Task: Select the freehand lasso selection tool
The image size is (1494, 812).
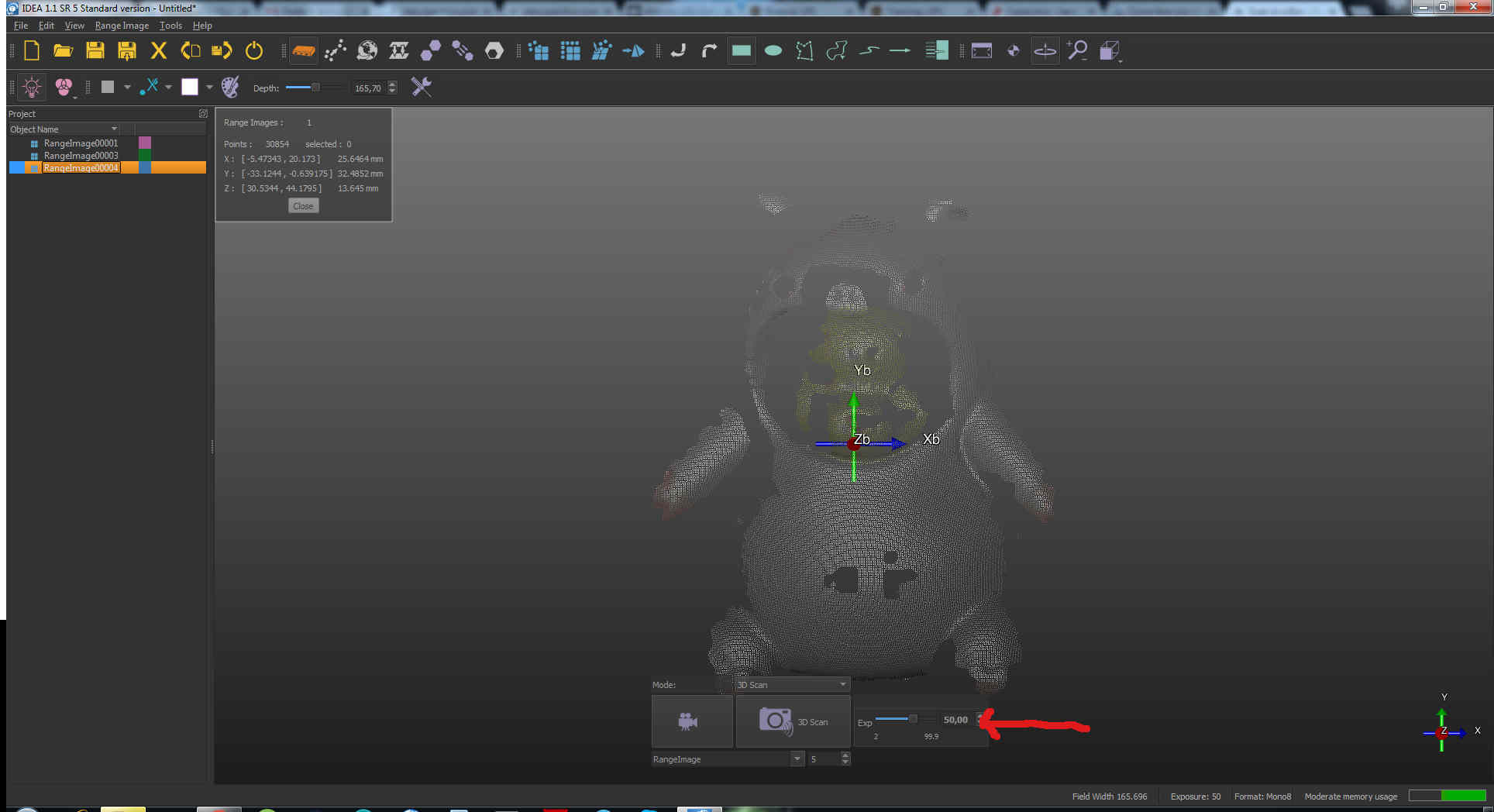Action: tap(837, 51)
